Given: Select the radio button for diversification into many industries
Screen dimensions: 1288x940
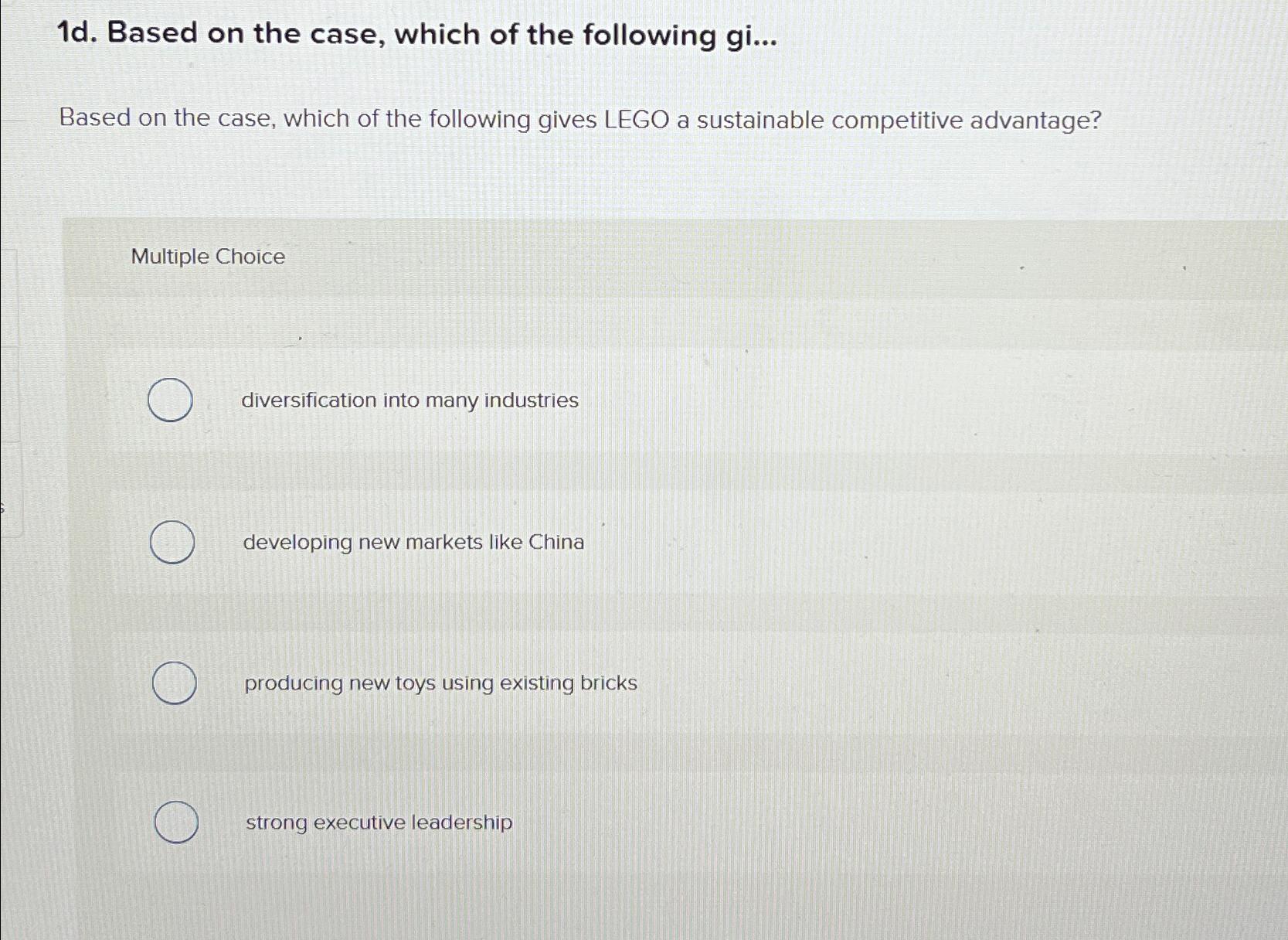Looking at the screenshot, I should (x=171, y=400).
